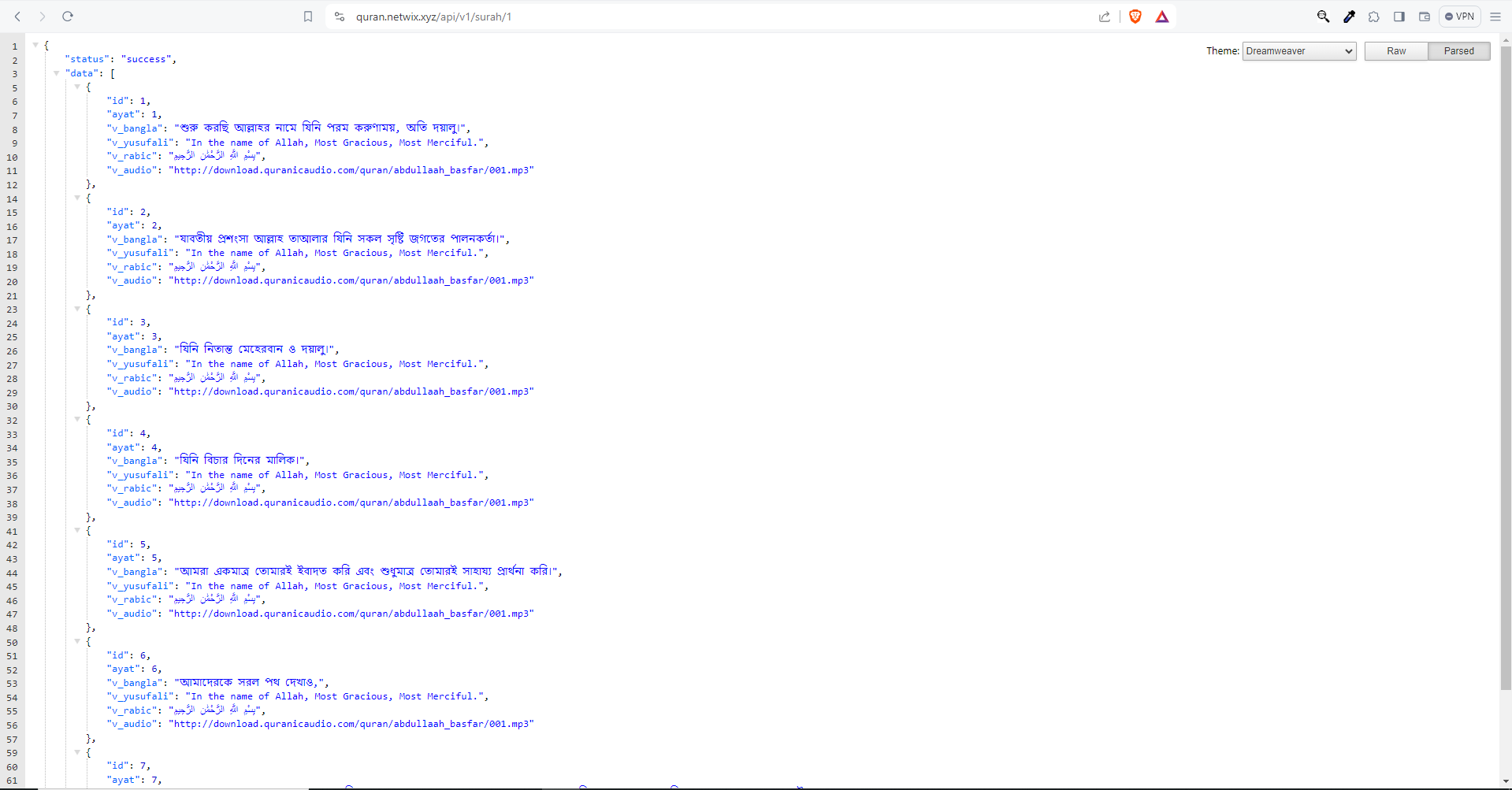The image size is (1512, 790).
Task: Switch to Raw JSON view
Action: (x=1396, y=51)
